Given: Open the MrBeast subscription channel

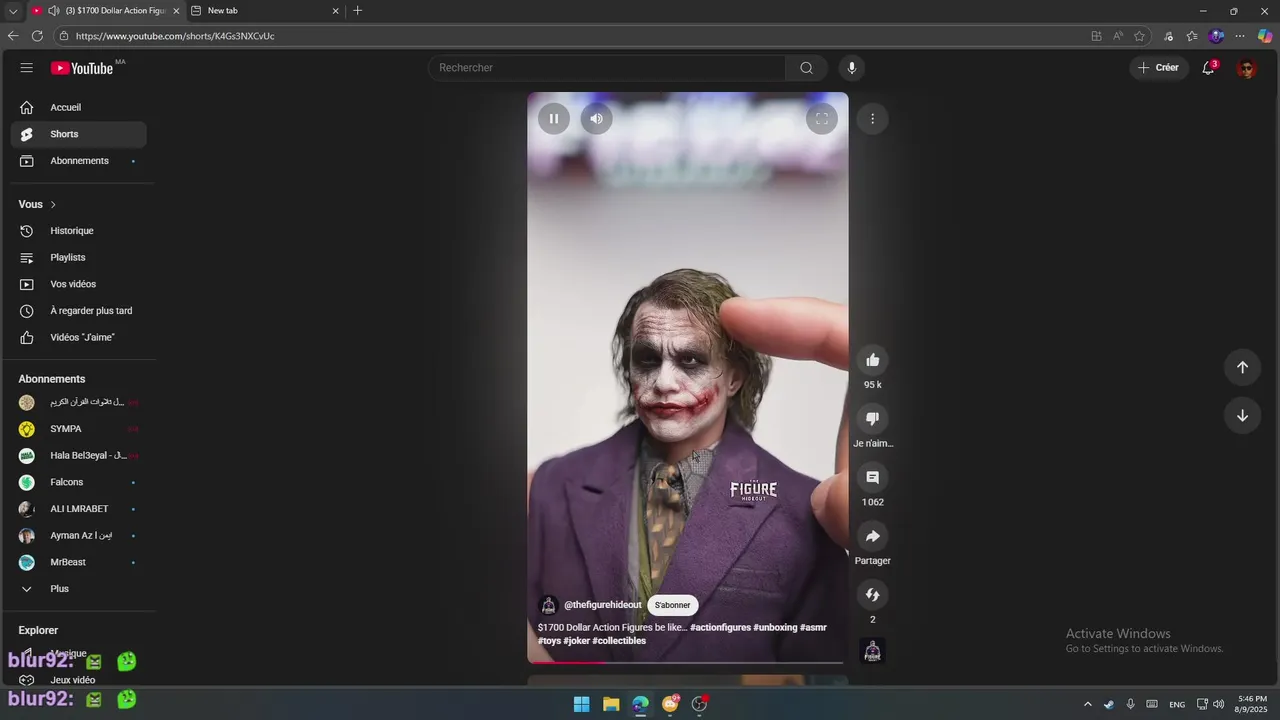Looking at the screenshot, I should coord(79,562).
